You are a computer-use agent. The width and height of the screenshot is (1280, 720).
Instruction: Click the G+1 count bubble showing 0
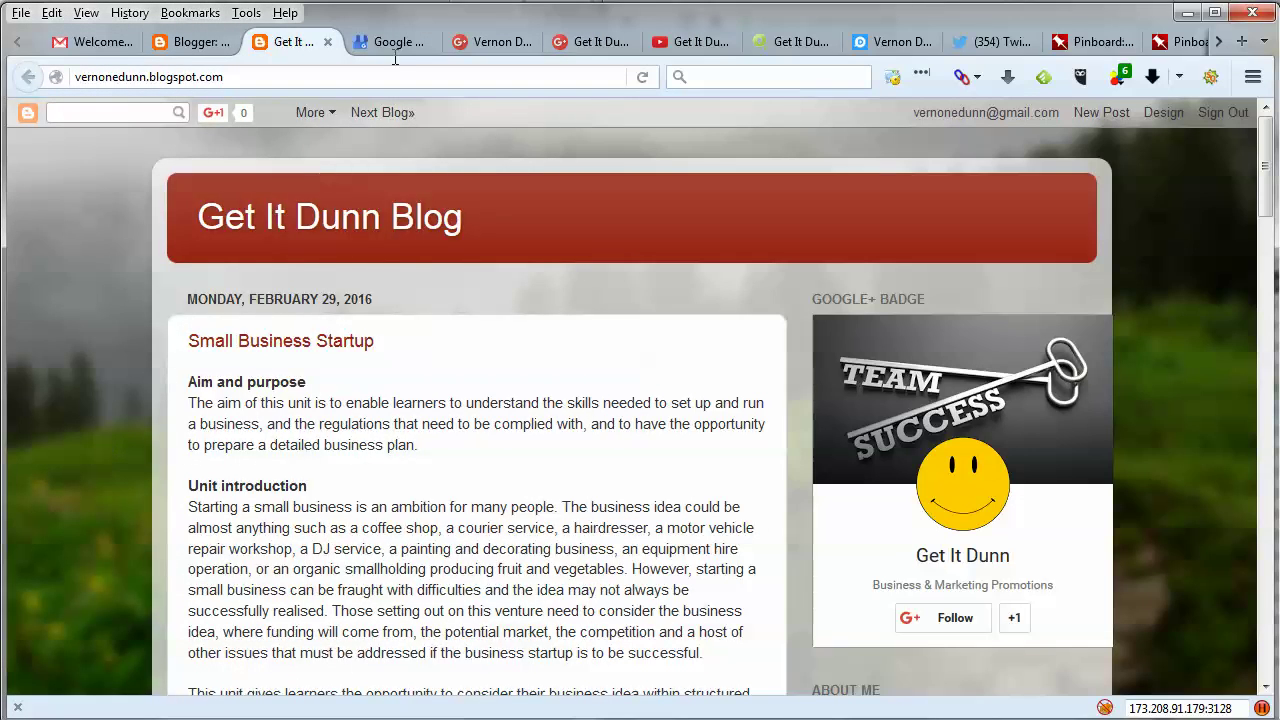pyautogui.click(x=242, y=113)
